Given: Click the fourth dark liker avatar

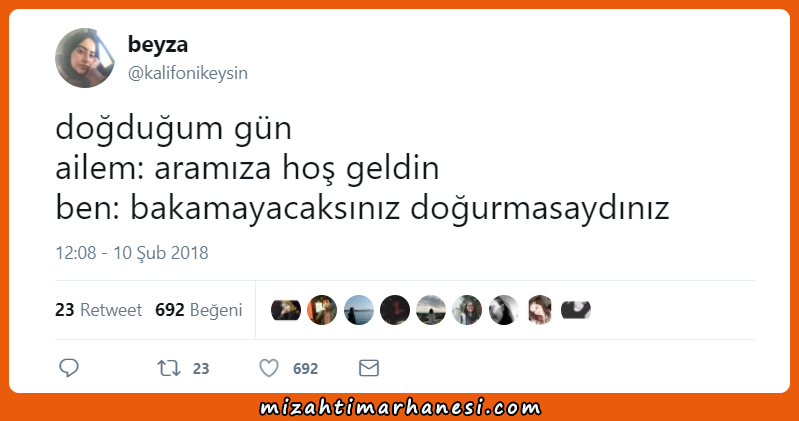Looking at the screenshot, I should (x=395, y=310).
